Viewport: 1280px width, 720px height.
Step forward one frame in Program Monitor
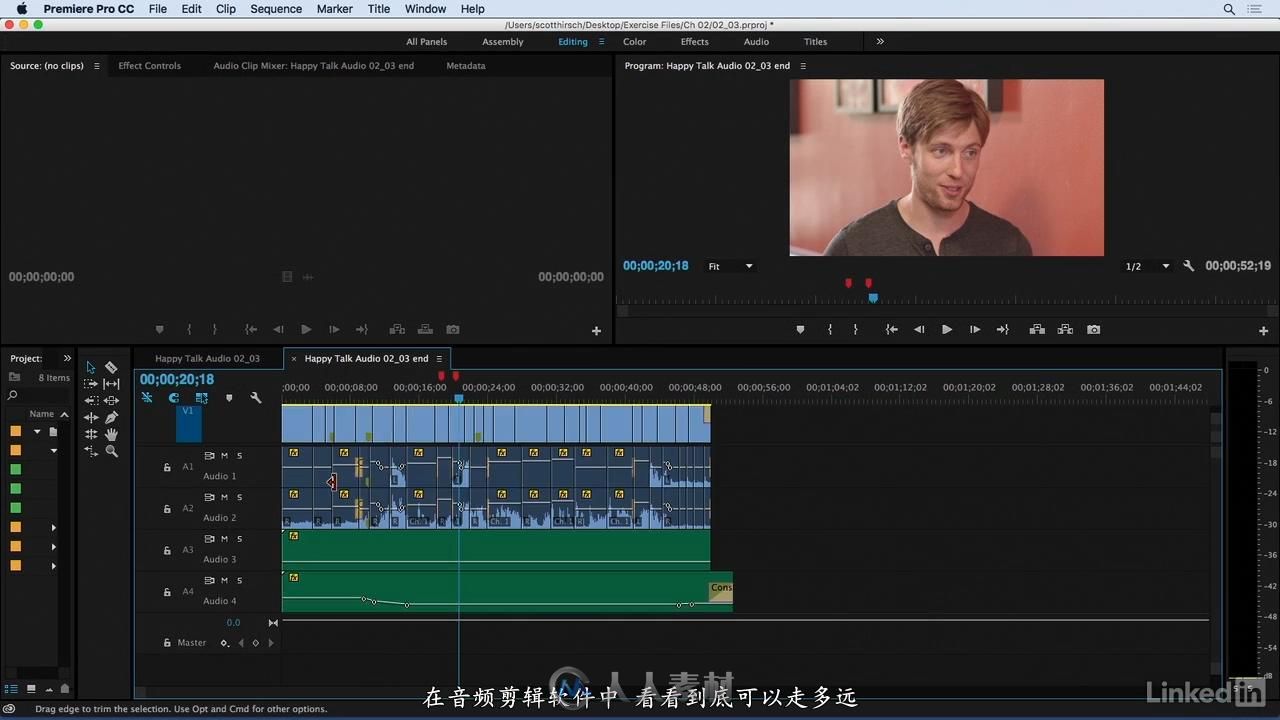(975, 329)
